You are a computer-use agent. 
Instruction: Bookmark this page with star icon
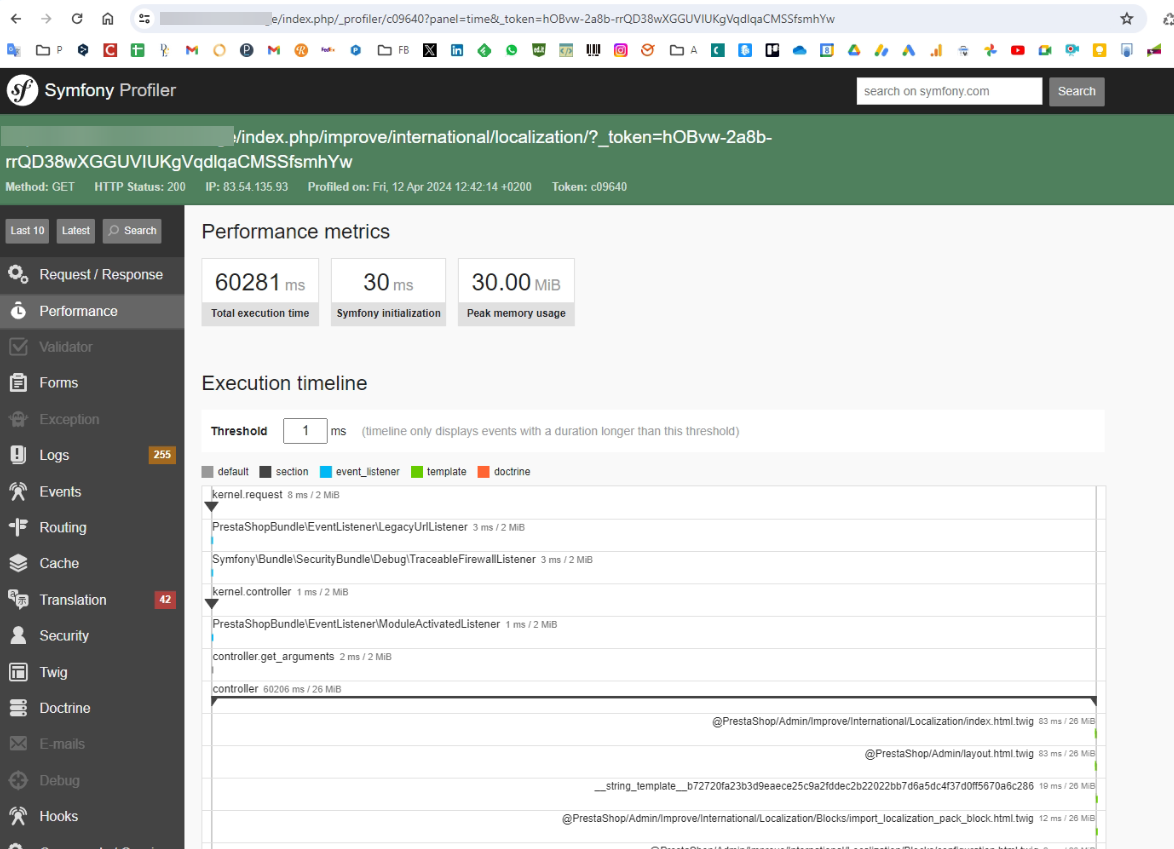coord(1126,19)
